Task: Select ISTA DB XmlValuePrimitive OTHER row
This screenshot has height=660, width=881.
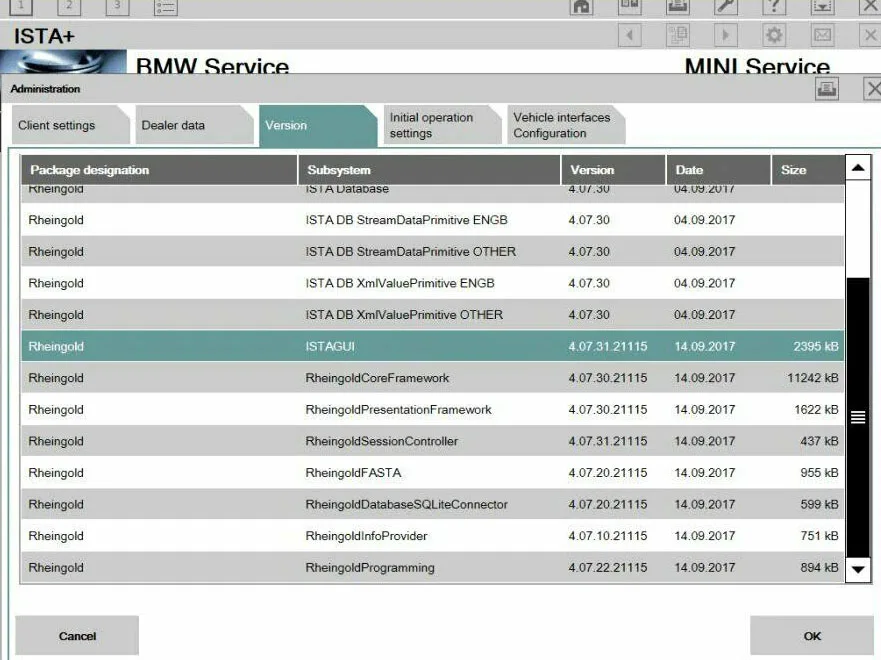Action: 433,315
